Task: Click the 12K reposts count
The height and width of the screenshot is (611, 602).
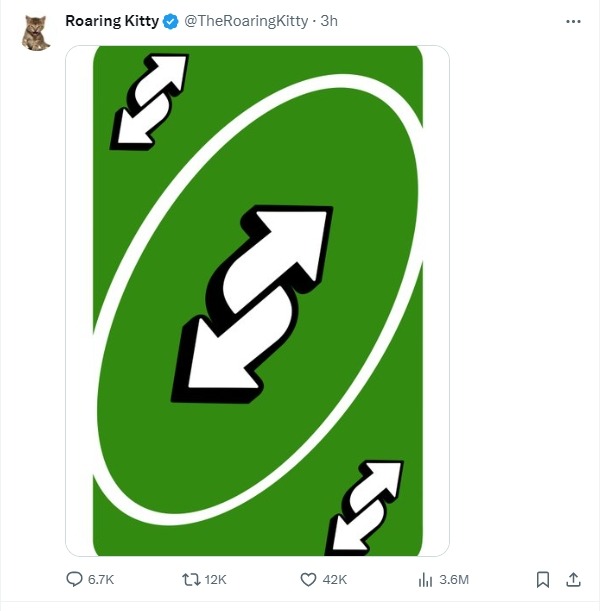Action: pyautogui.click(x=215, y=580)
